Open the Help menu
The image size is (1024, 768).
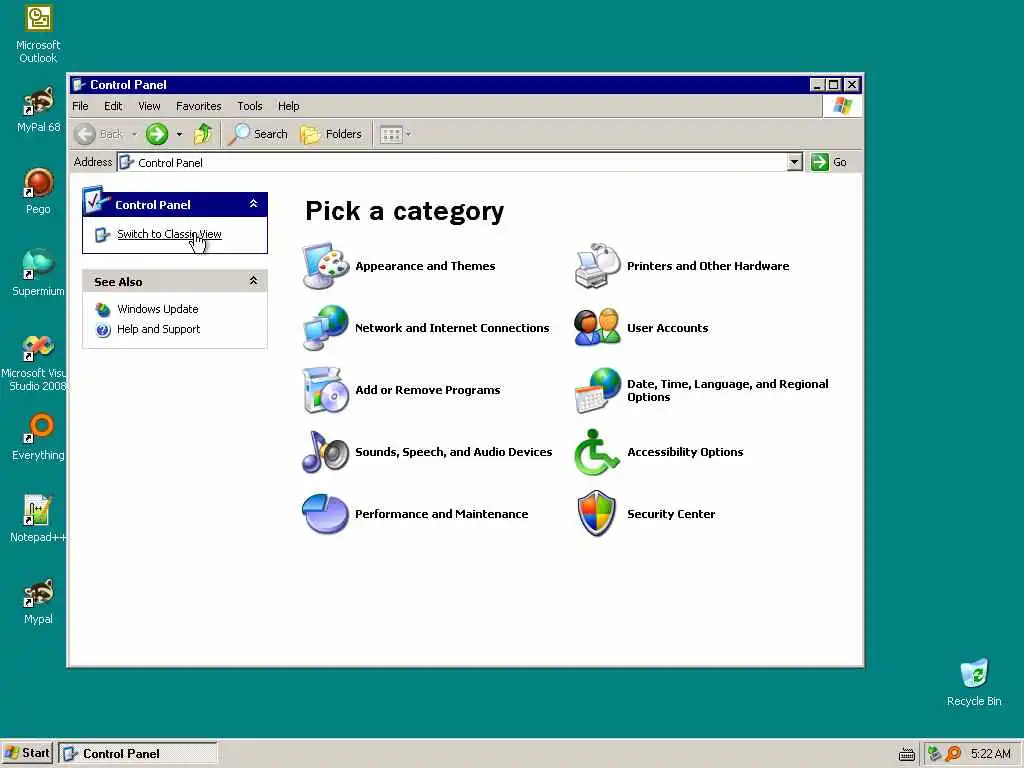(x=288, y=106)
